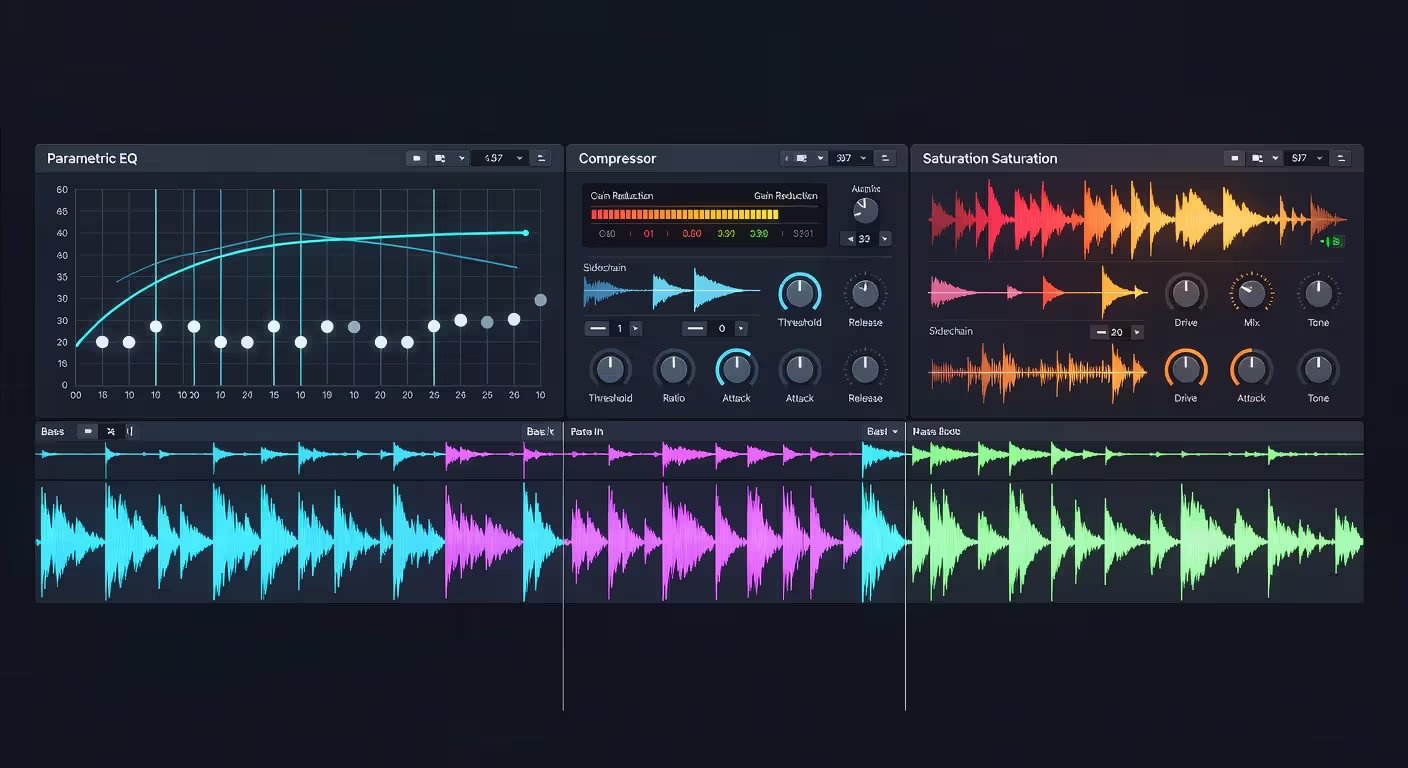Click the Ratio knob in Compressor
The image size is (1408, 768).
(x=674, y=370)
